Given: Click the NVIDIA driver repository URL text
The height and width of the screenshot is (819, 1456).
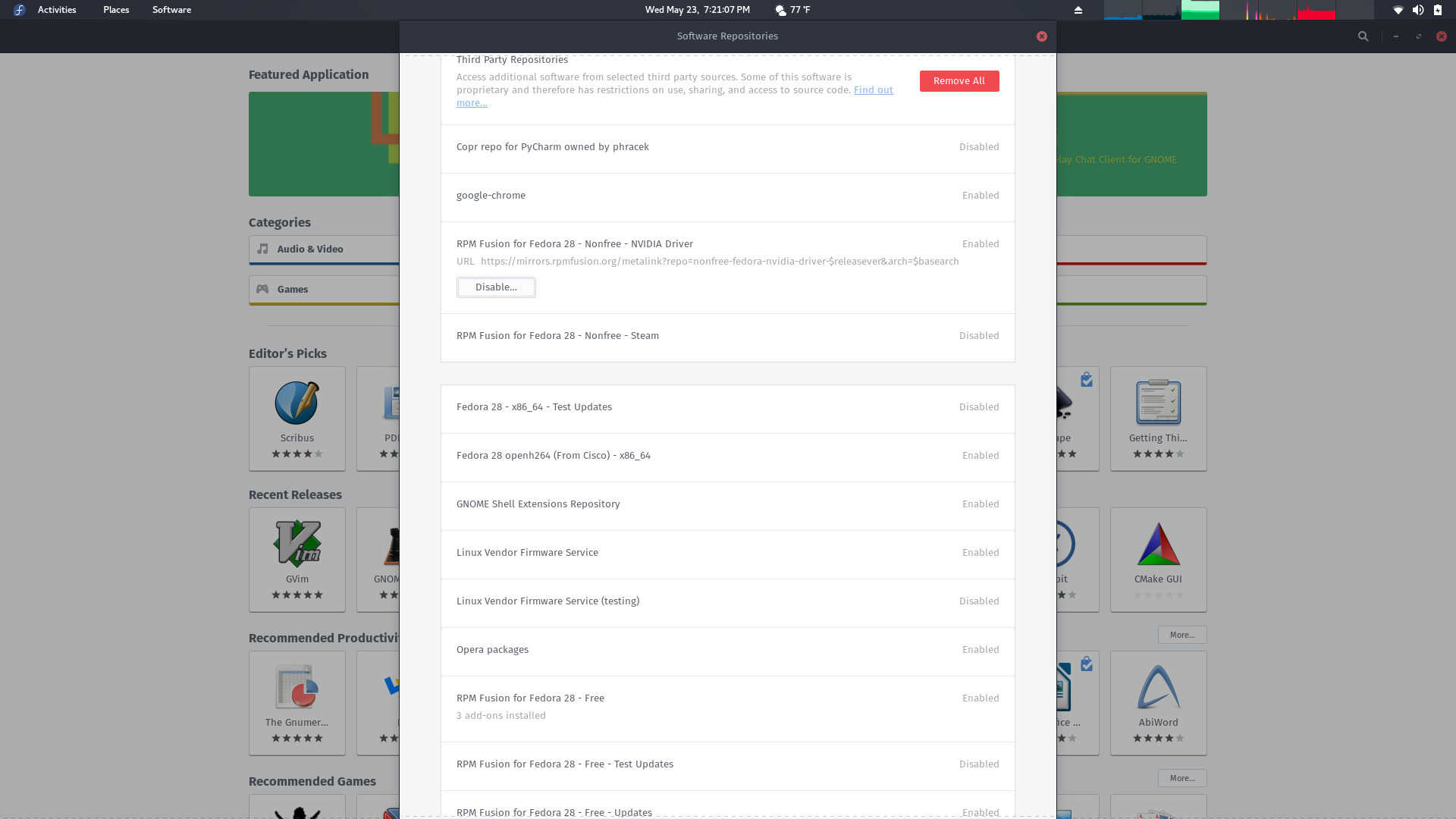Looking at the screenshot, I should (719, 262).
